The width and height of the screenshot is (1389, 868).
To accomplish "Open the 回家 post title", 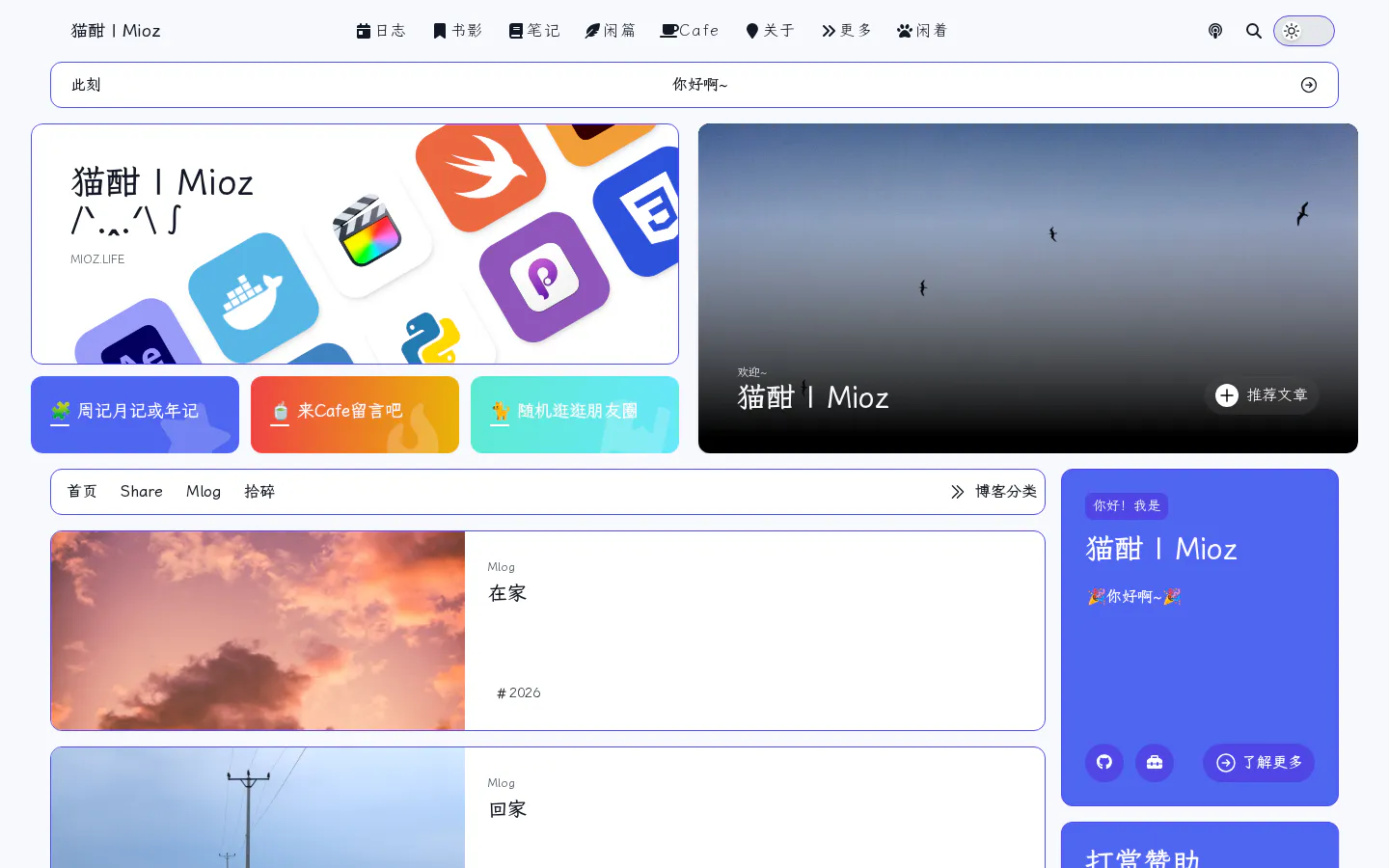I will 507,809.
